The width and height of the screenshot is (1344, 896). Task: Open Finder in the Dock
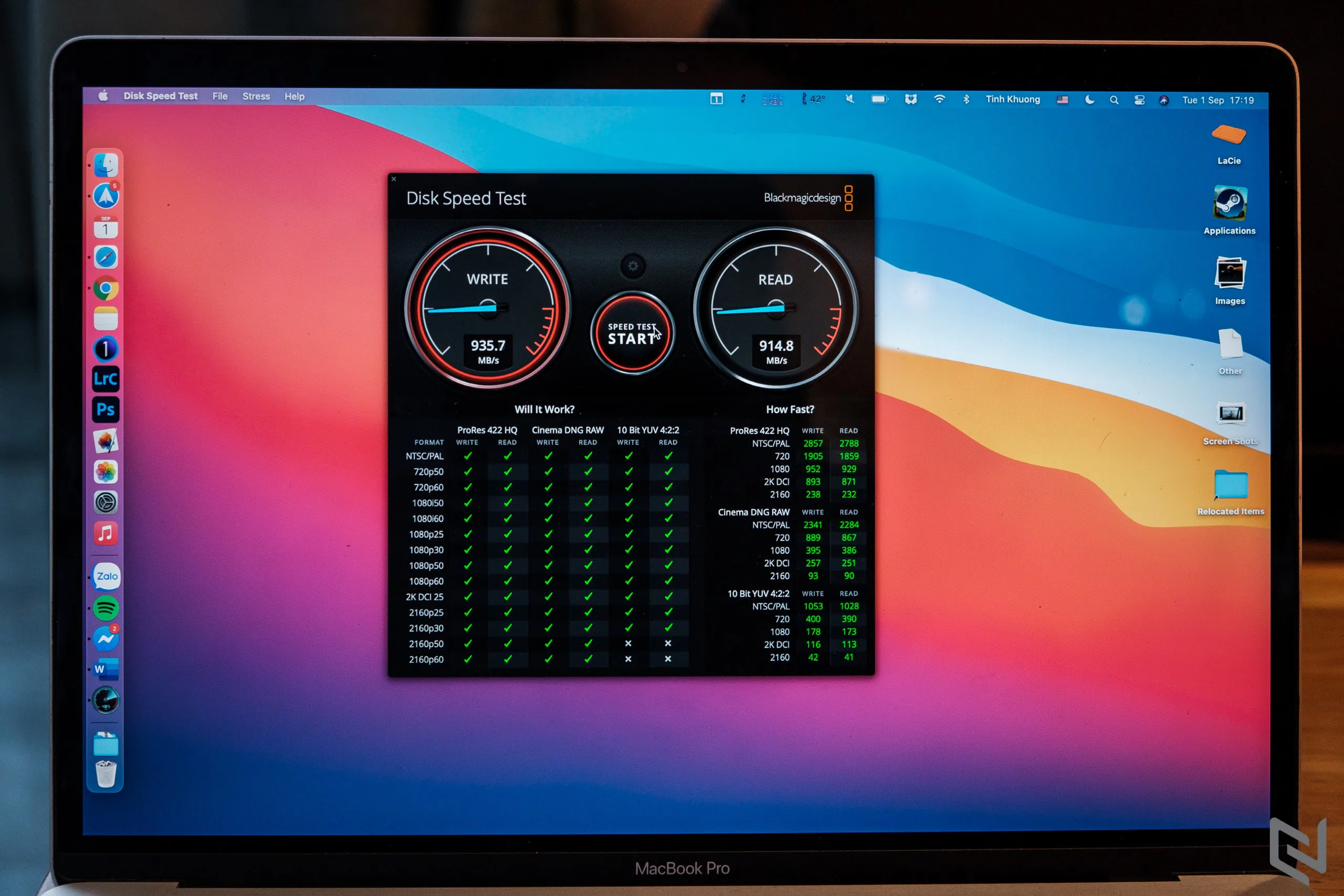tap(106, 166)
